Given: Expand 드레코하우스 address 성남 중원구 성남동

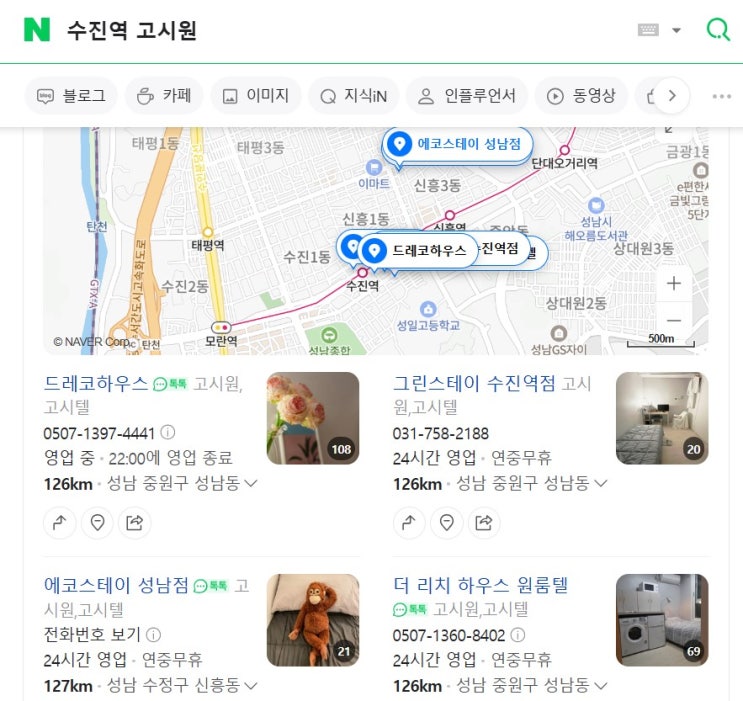Looking at the screenshot, I should (x=182, y=483).
